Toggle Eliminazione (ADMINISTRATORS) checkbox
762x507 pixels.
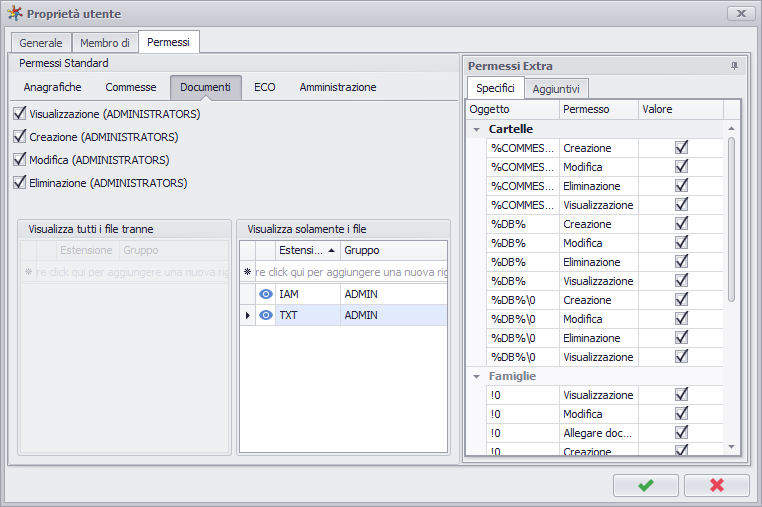coord(19,182)
